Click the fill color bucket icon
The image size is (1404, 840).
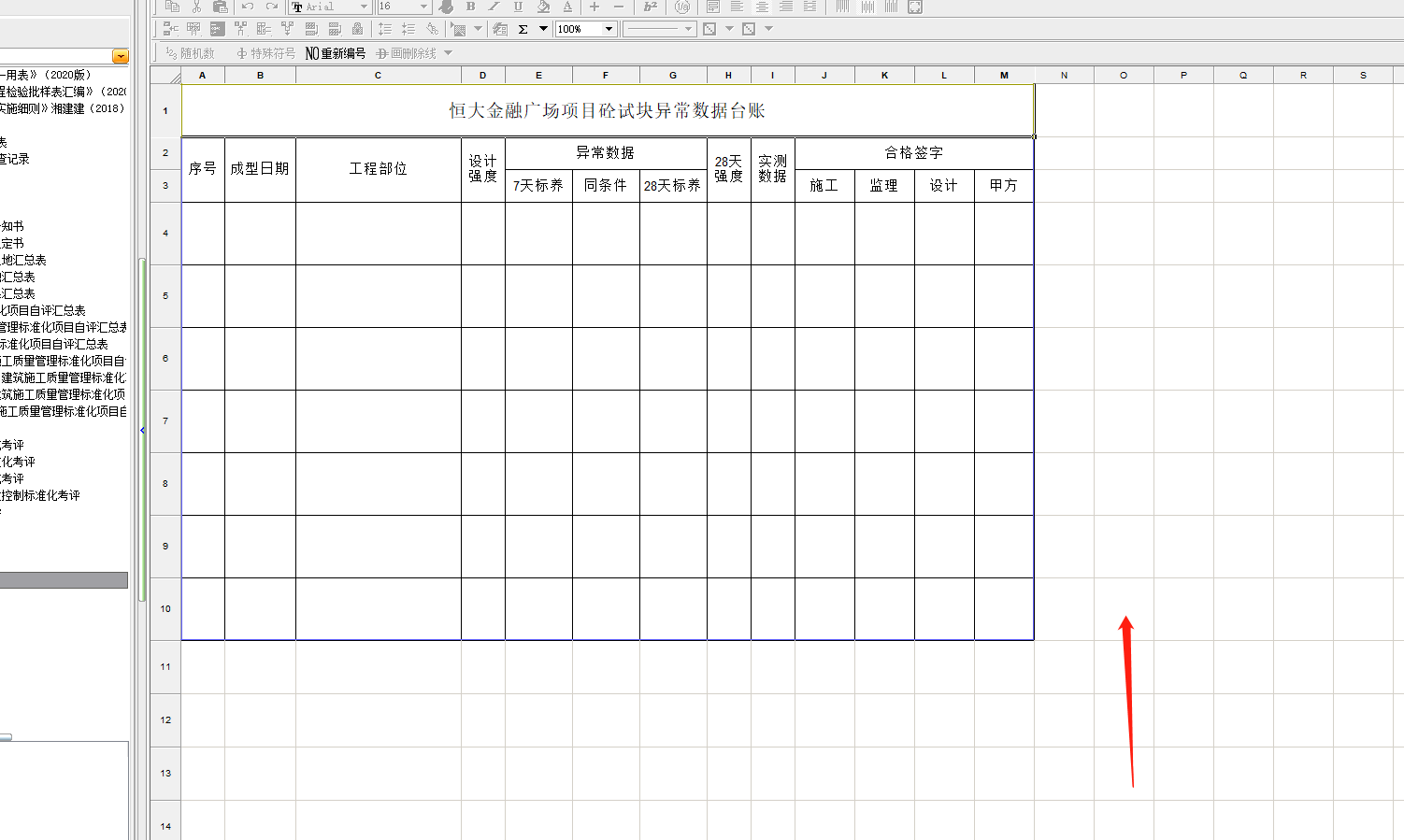tap(543, 6)
